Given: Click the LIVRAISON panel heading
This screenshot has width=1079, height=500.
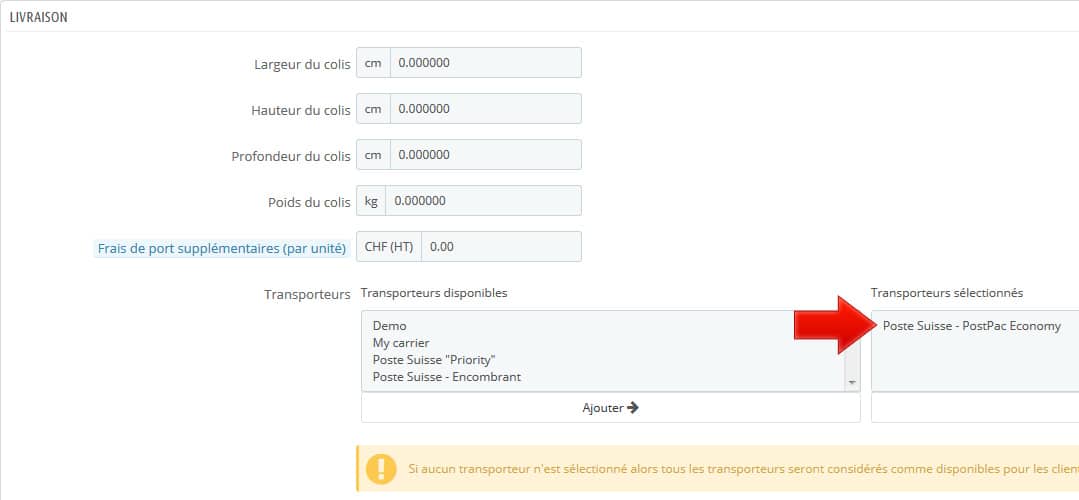Looking at the screenshot, I should tap(39, 18).
